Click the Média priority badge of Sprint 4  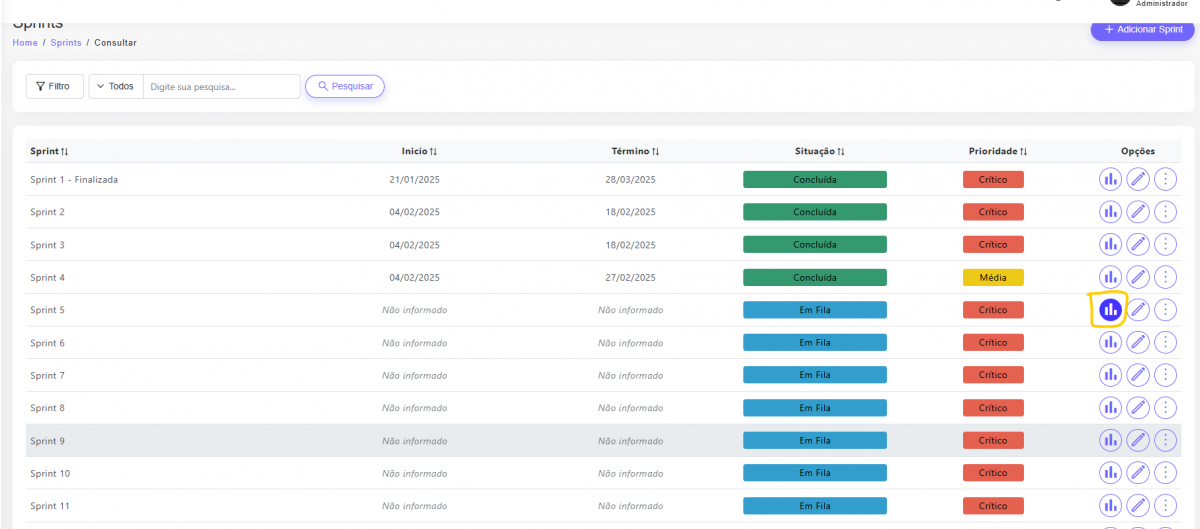[x=993, y=277]
